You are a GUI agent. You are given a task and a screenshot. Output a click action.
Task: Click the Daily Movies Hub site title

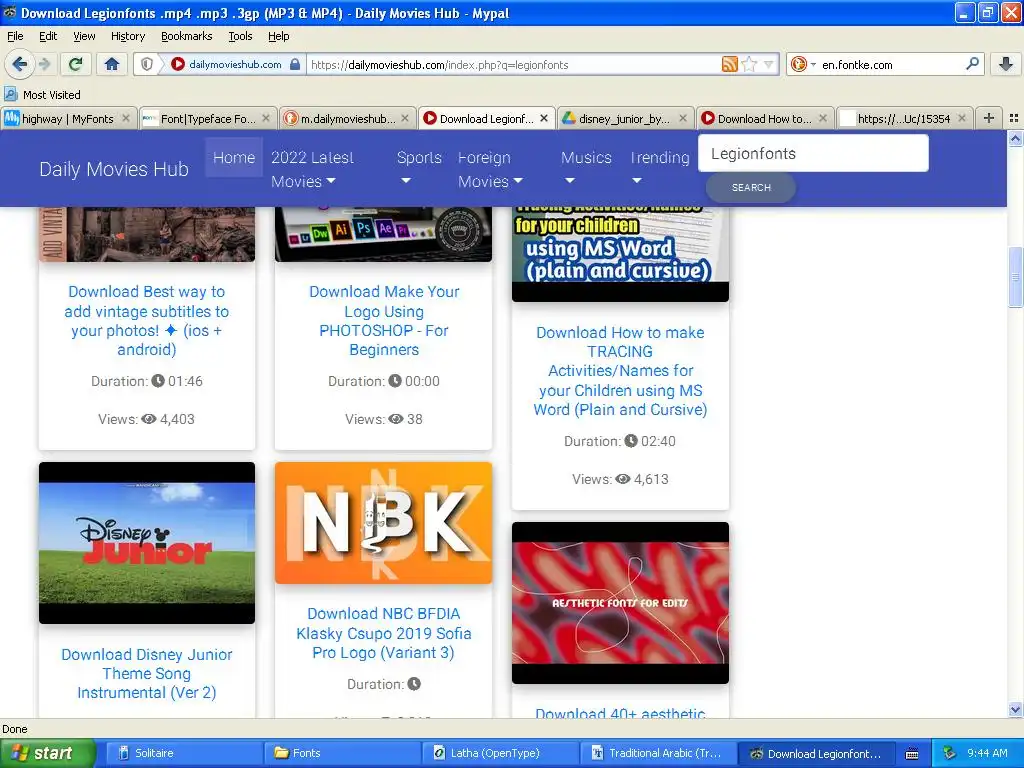(x=114, y=169)
